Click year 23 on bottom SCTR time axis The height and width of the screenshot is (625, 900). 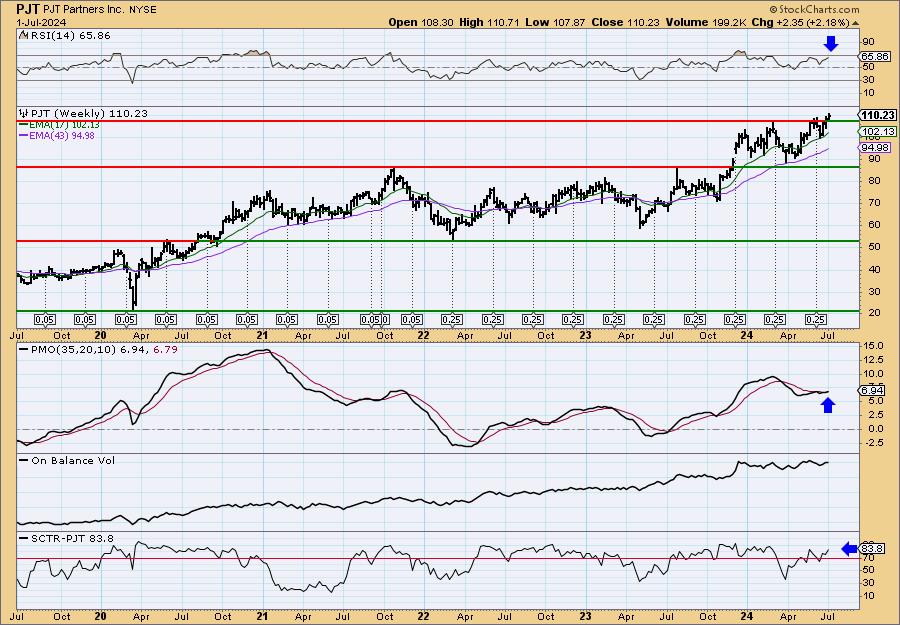pyautogui.click(x=585, y=616)
